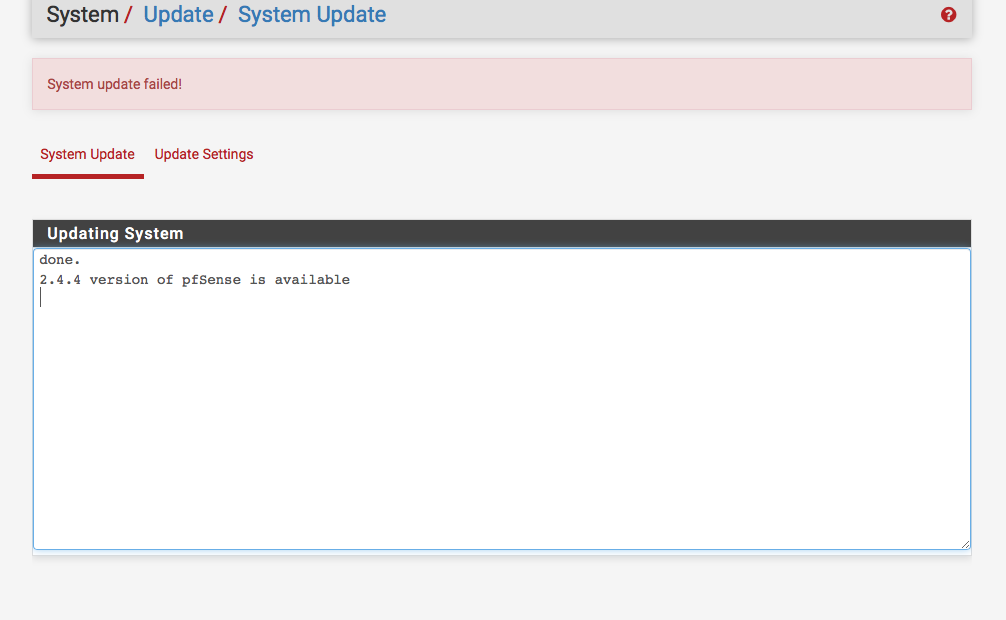Screen dimensions: 1006x620
Task: Click the Update breadcrumb link
Action: click(x=178, y=15)
